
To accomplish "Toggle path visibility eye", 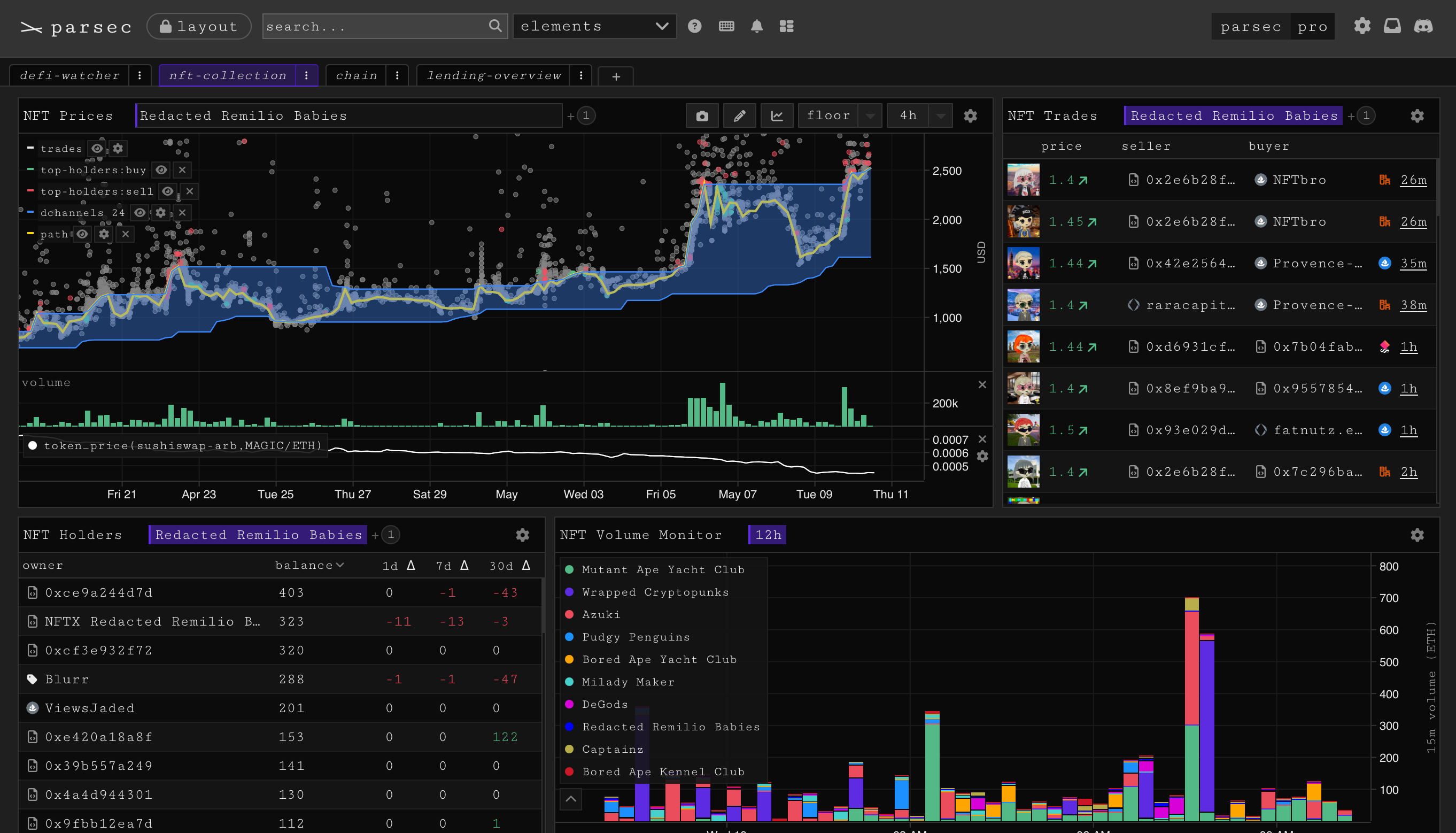I will (82, 234).
